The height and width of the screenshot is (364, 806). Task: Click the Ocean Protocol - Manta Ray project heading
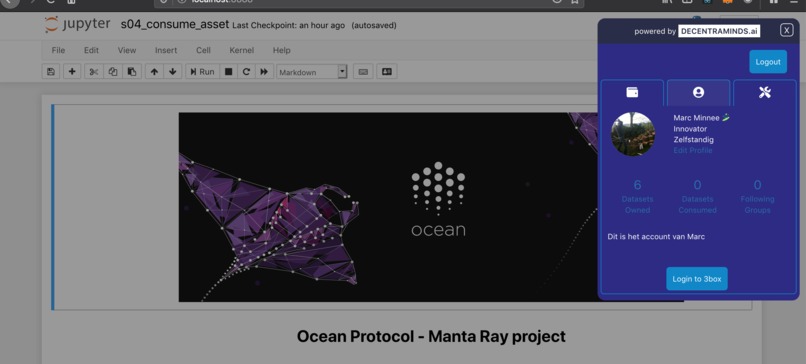[431, 336]
